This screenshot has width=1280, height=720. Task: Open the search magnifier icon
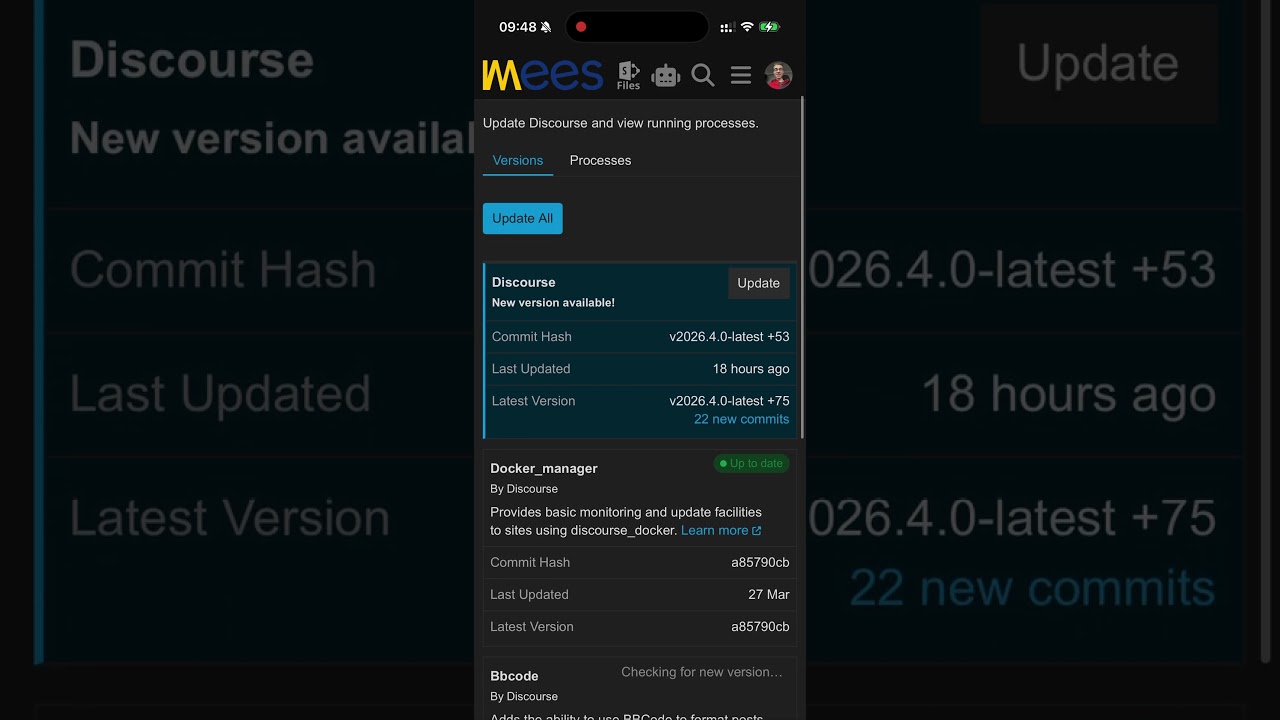coord(703,76)
